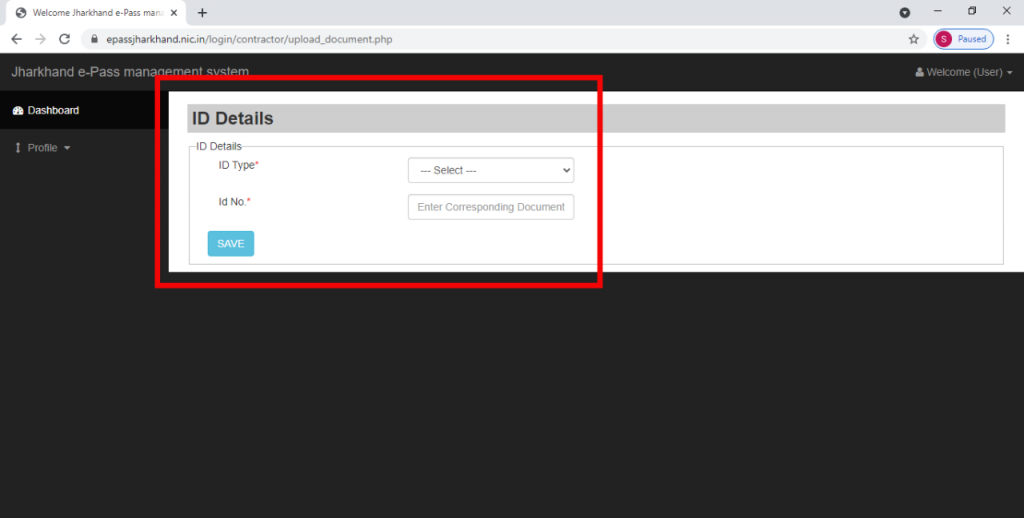Click the browser forward arrow

40,39
